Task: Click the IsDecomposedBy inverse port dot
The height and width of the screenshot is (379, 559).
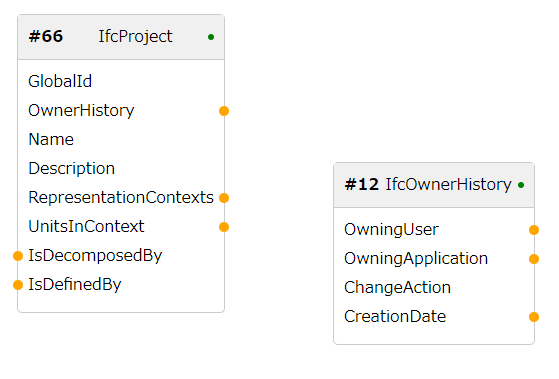Action: (x=18, y=256)
